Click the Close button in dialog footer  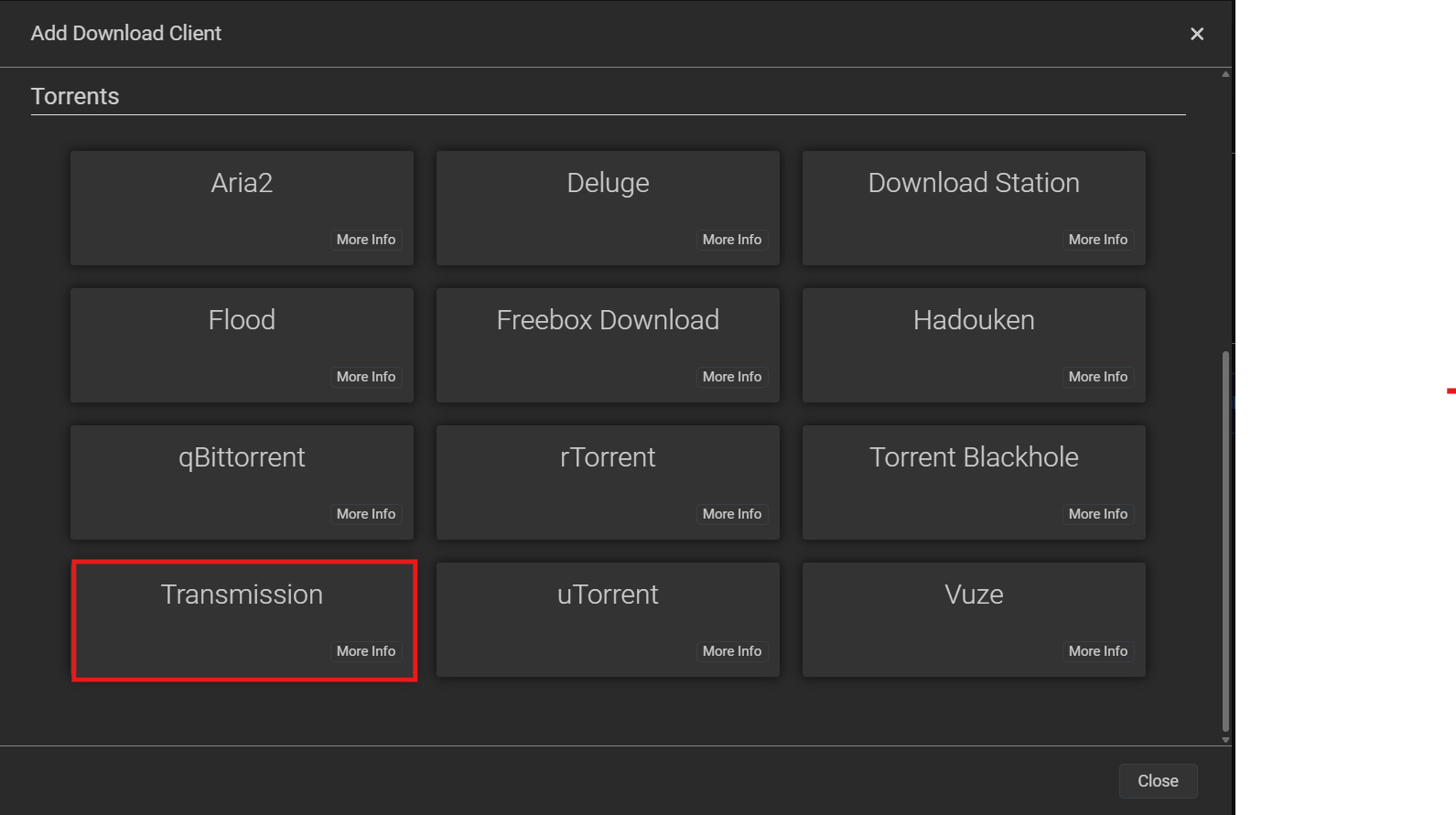(x=1158, y=781)
